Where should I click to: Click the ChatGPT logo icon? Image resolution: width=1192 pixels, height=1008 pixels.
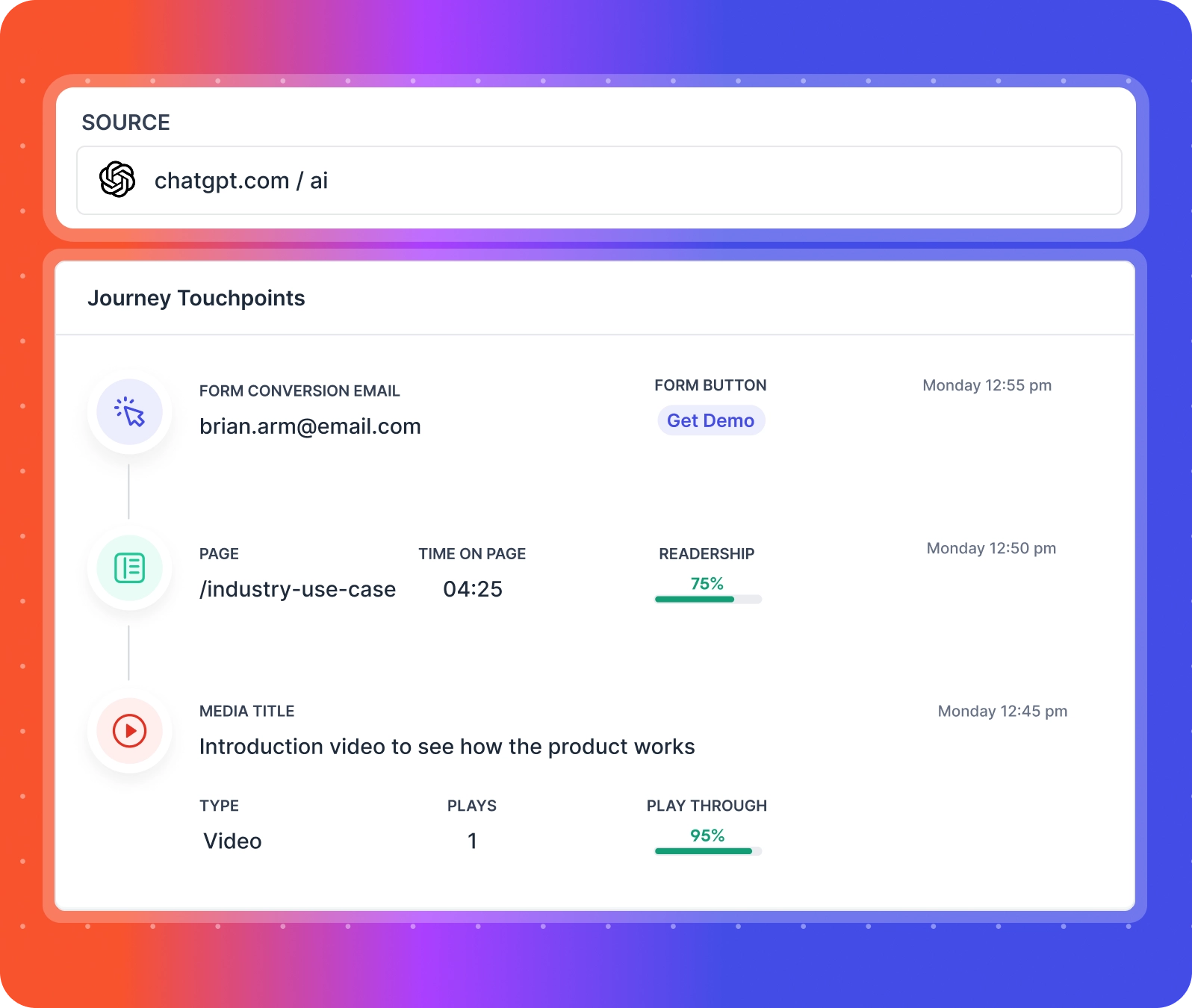(x=117, y=180)
